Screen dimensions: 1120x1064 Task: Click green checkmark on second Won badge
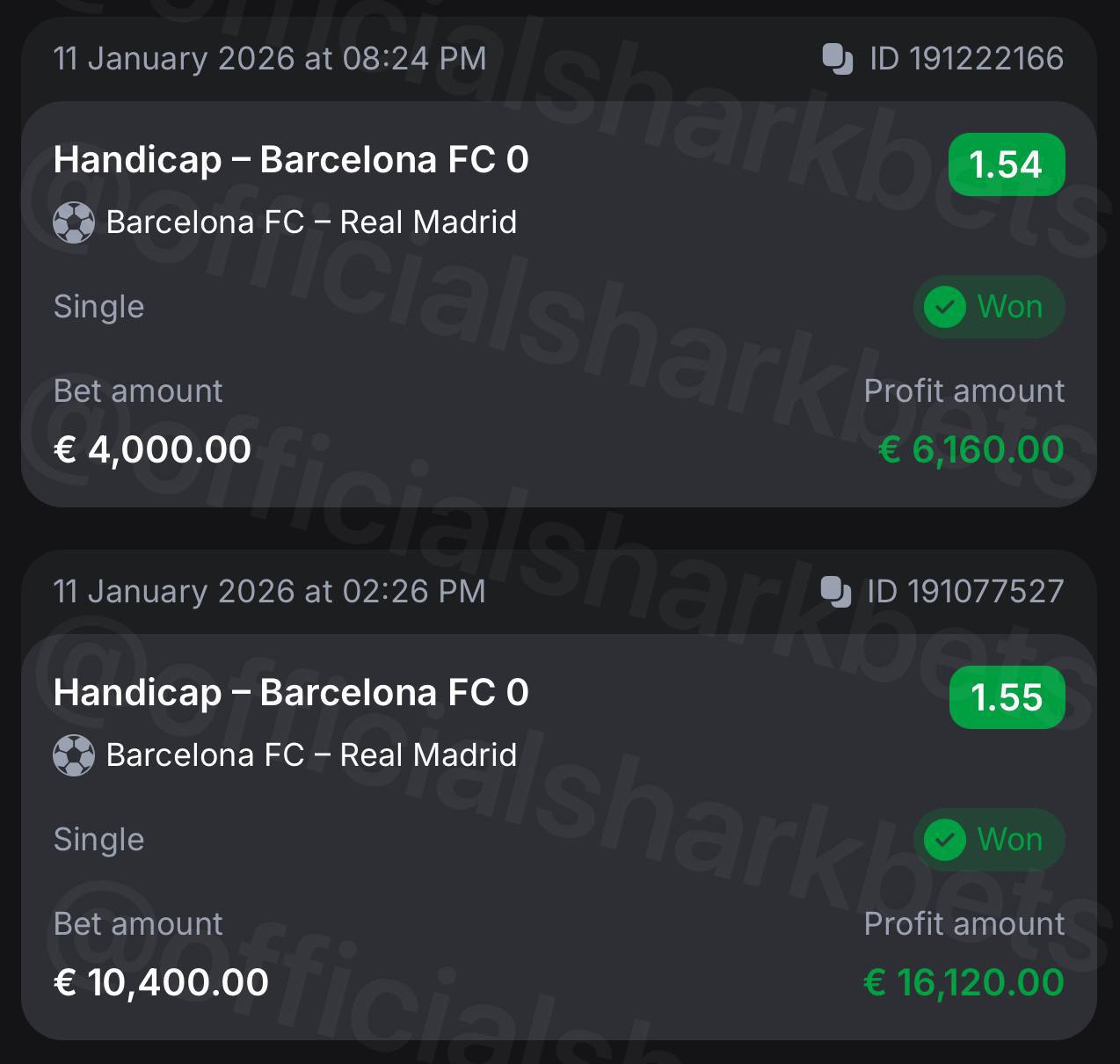(x=945, y=840)
